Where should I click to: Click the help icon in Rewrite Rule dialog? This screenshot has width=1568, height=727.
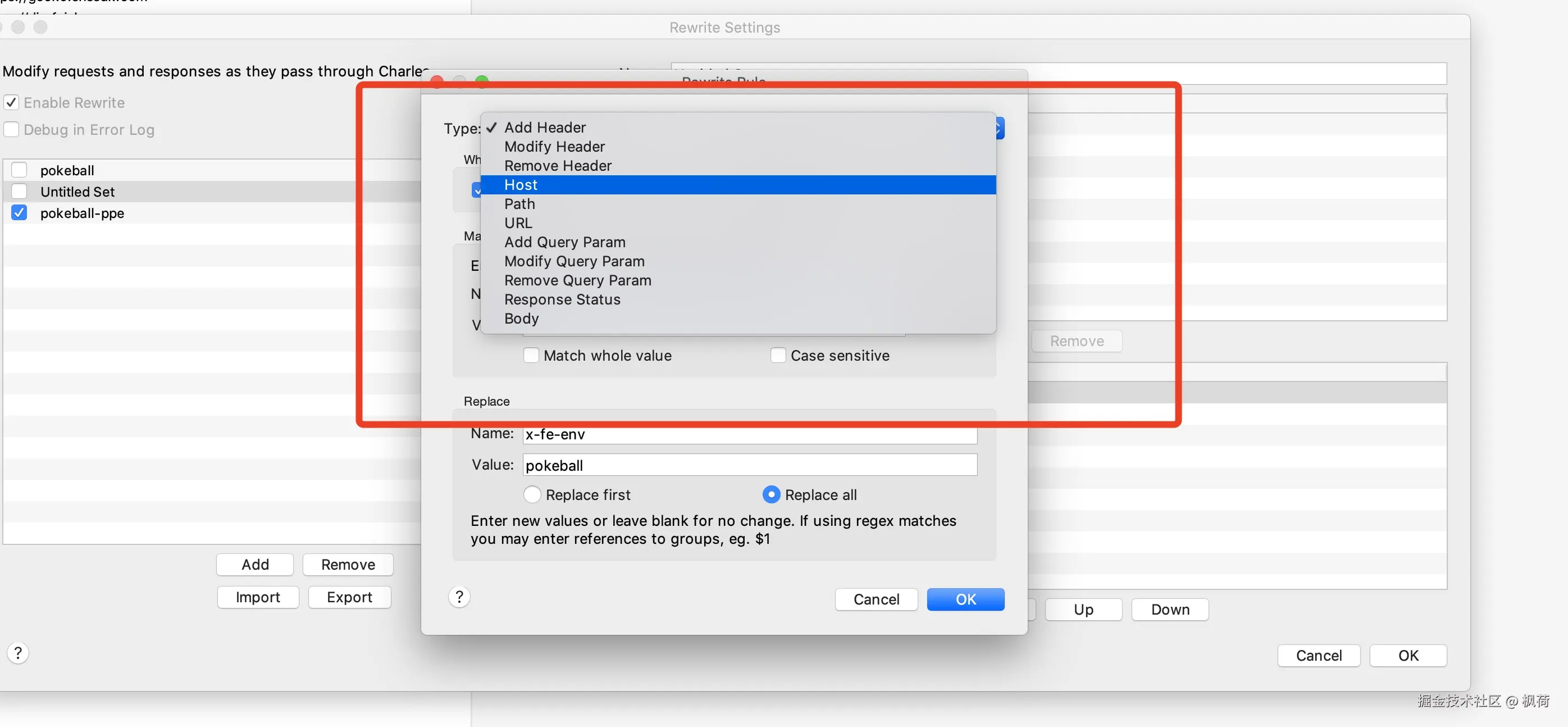(x=459, y=597)
